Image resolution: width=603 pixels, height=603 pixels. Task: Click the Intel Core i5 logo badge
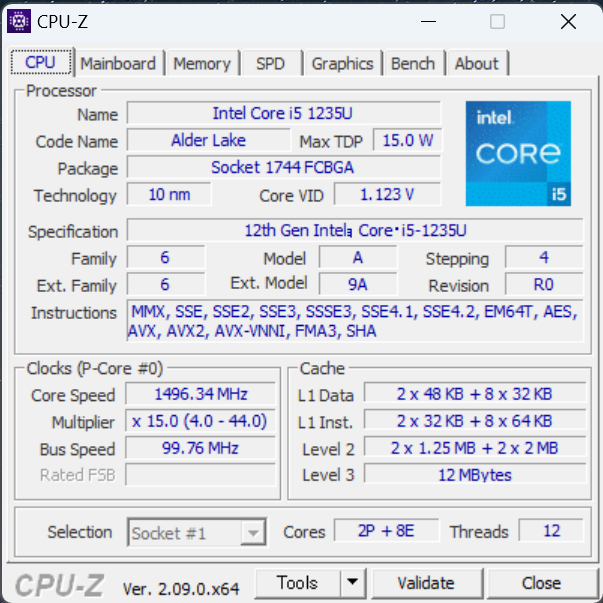pos(518,153)
